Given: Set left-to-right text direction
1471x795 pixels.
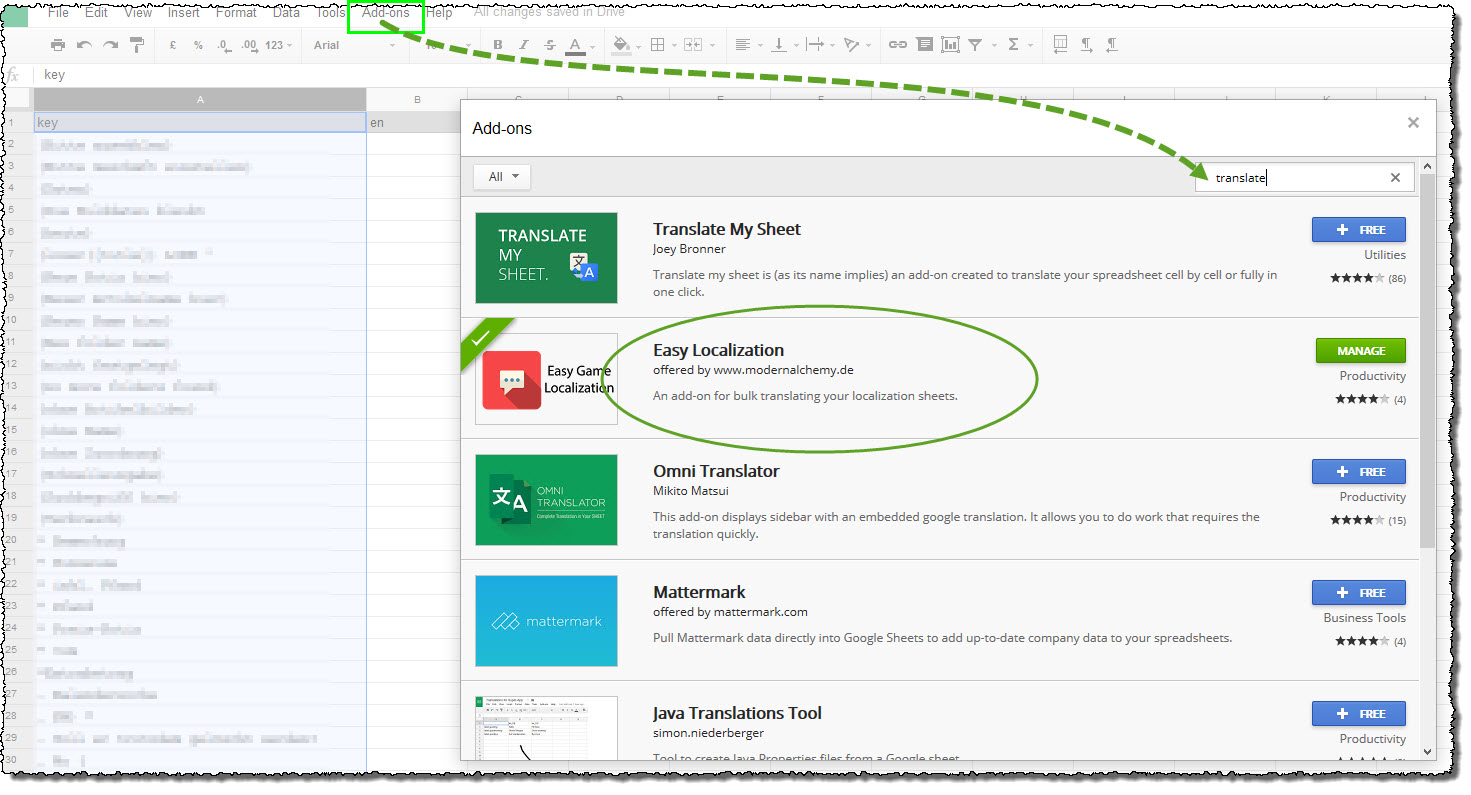Looking at the screenshot, I should [1086, 45].
